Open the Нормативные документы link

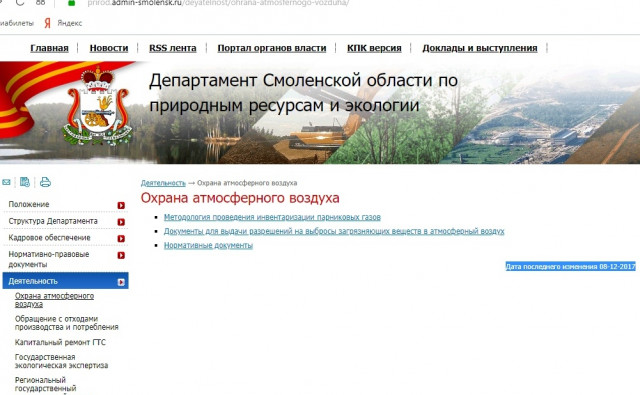tap(208, 245)
